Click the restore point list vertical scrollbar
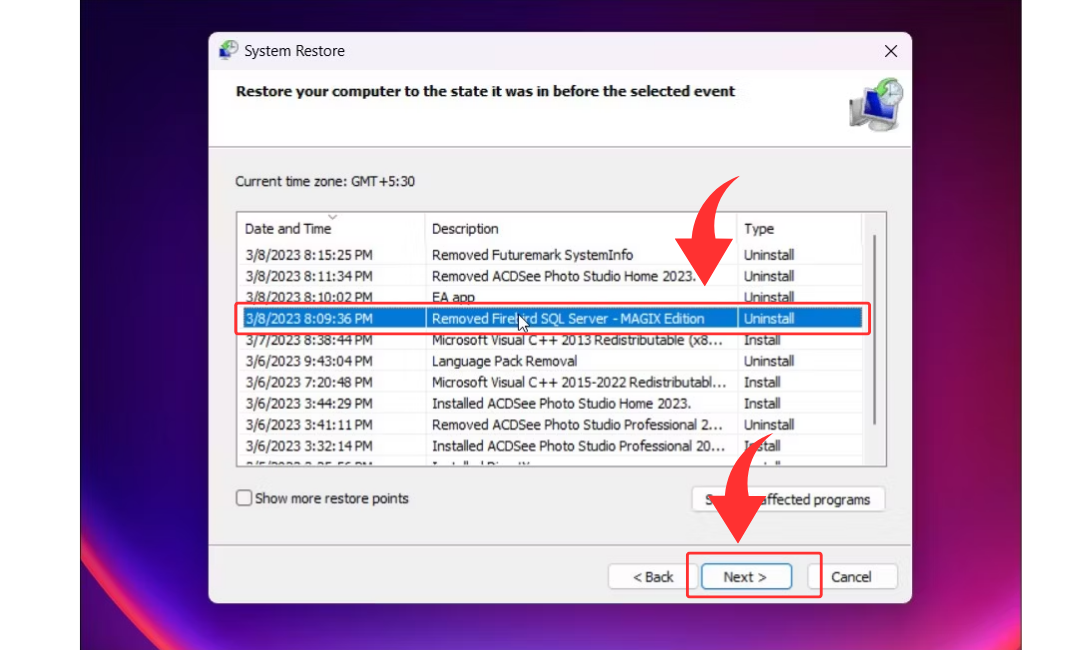This screenshot has width=1080, height=650. tap(875, 330)
